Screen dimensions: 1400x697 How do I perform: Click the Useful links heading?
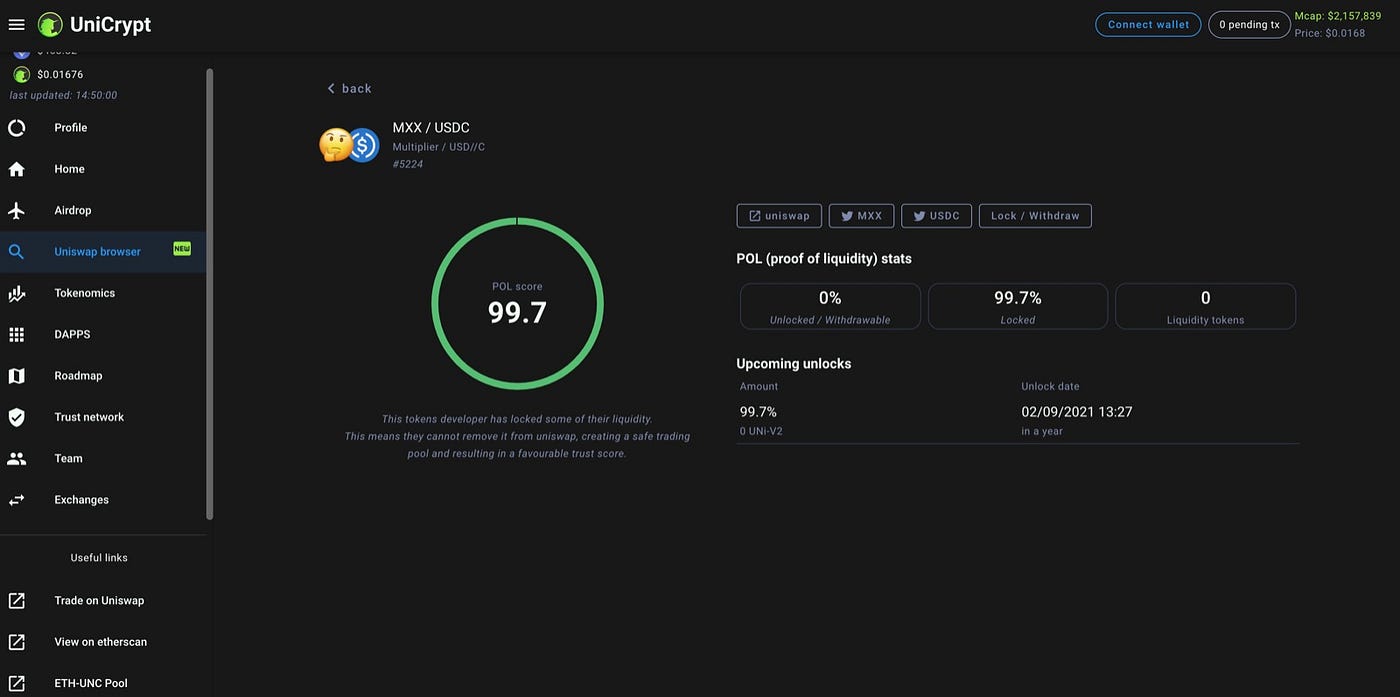99,558
